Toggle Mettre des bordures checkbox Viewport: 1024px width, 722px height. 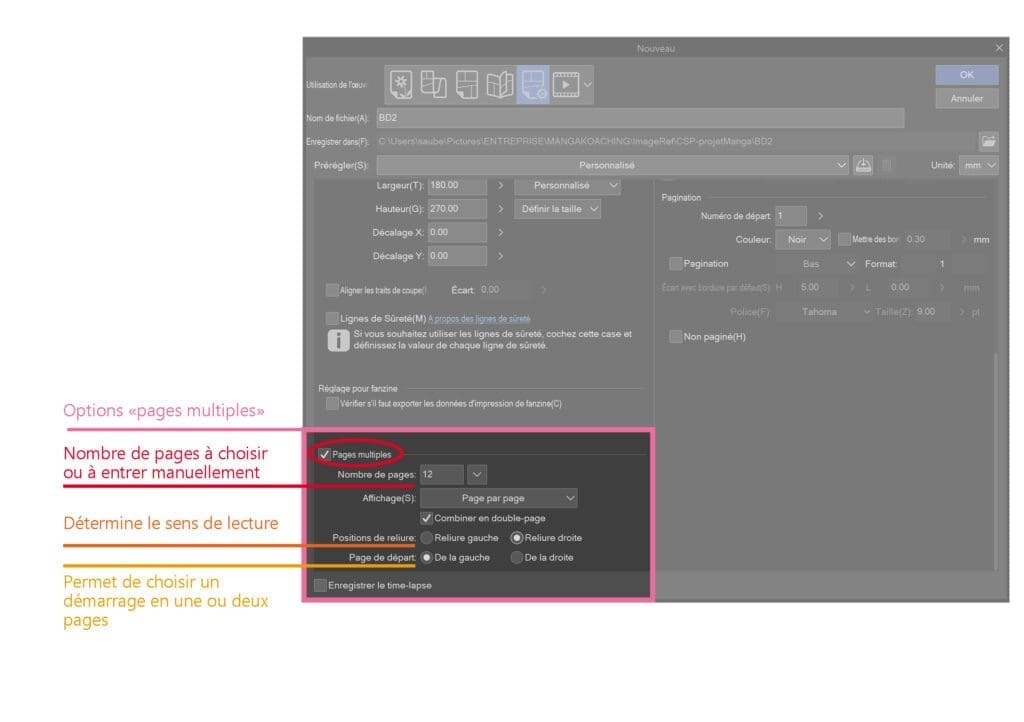pos(844,240)
